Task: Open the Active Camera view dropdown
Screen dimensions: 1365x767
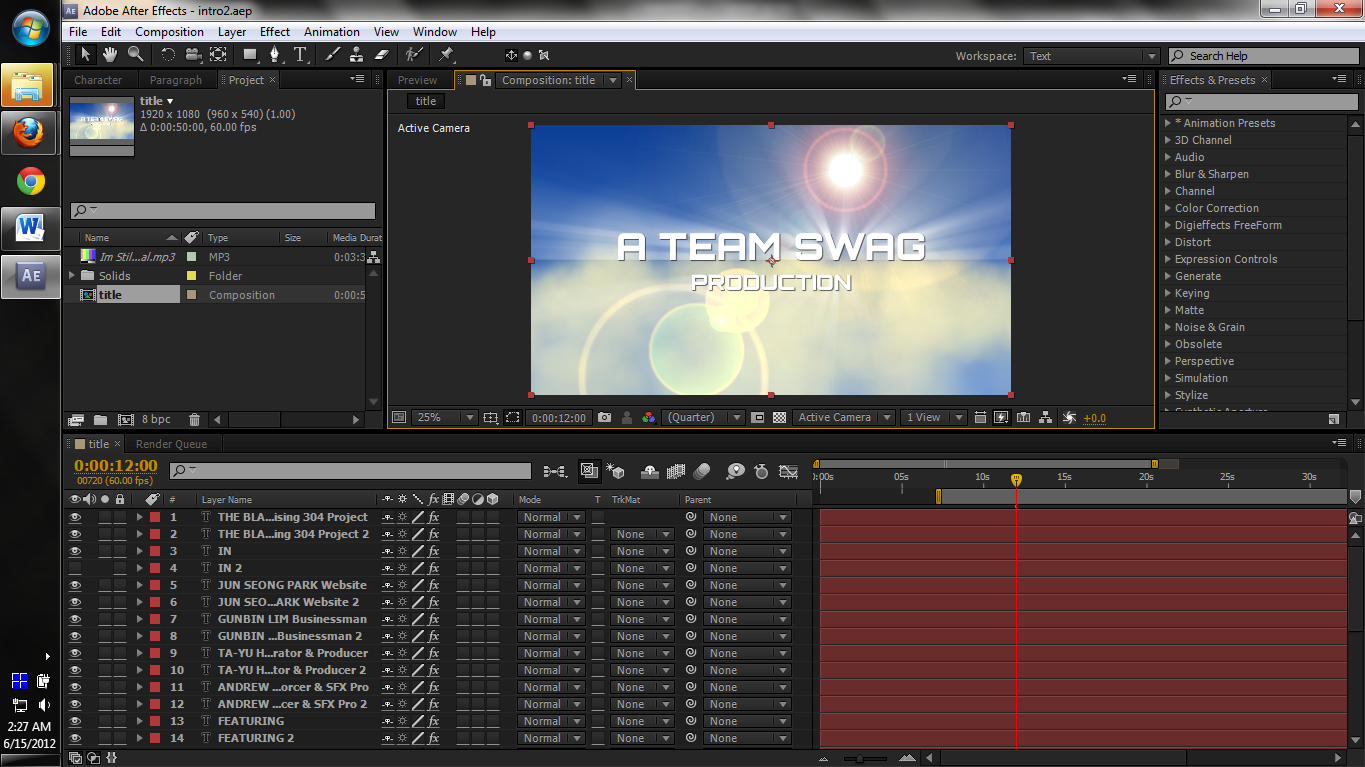Action: click(844, 417)
